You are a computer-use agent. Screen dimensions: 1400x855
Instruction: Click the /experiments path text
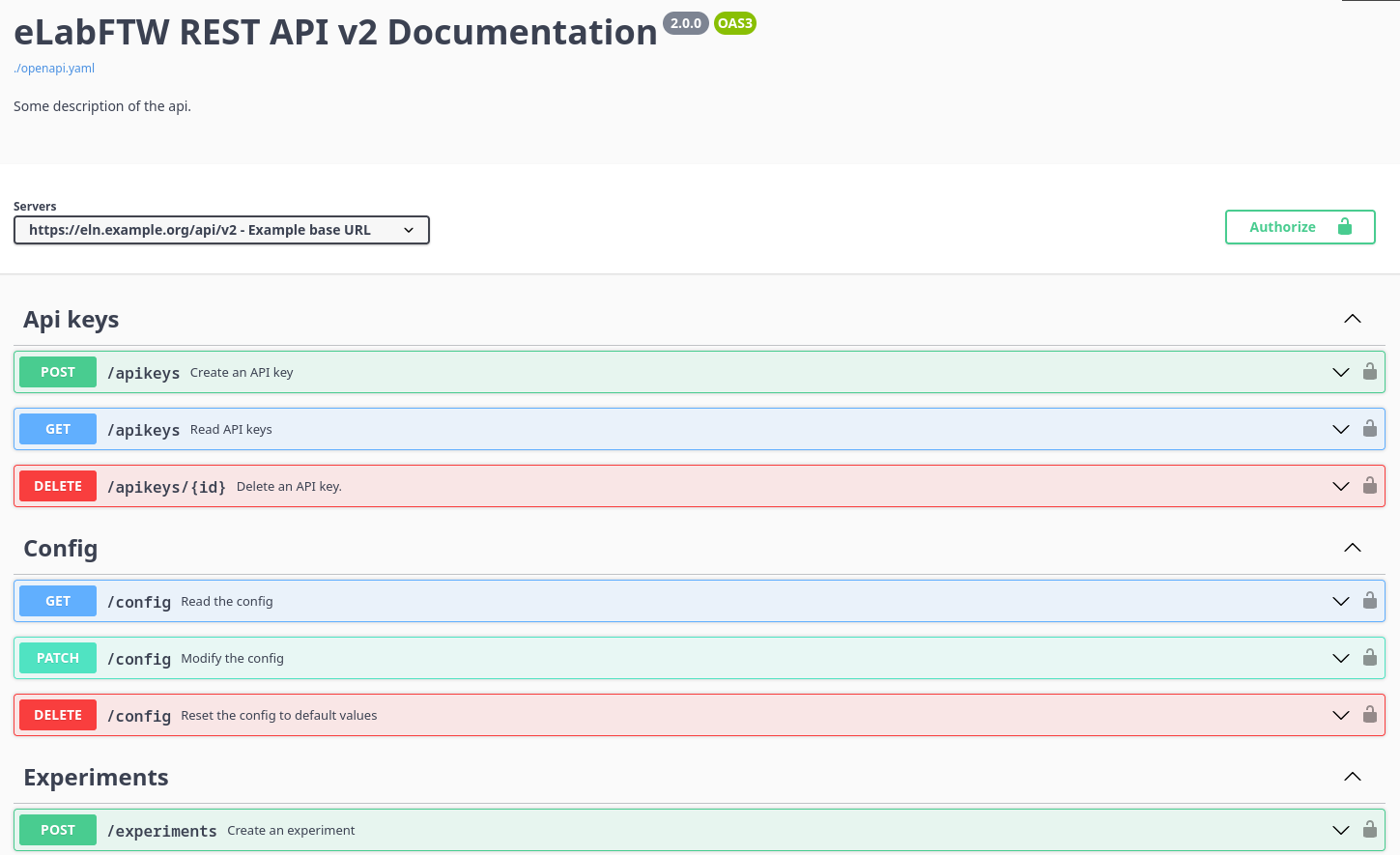[x=162, y=831]
